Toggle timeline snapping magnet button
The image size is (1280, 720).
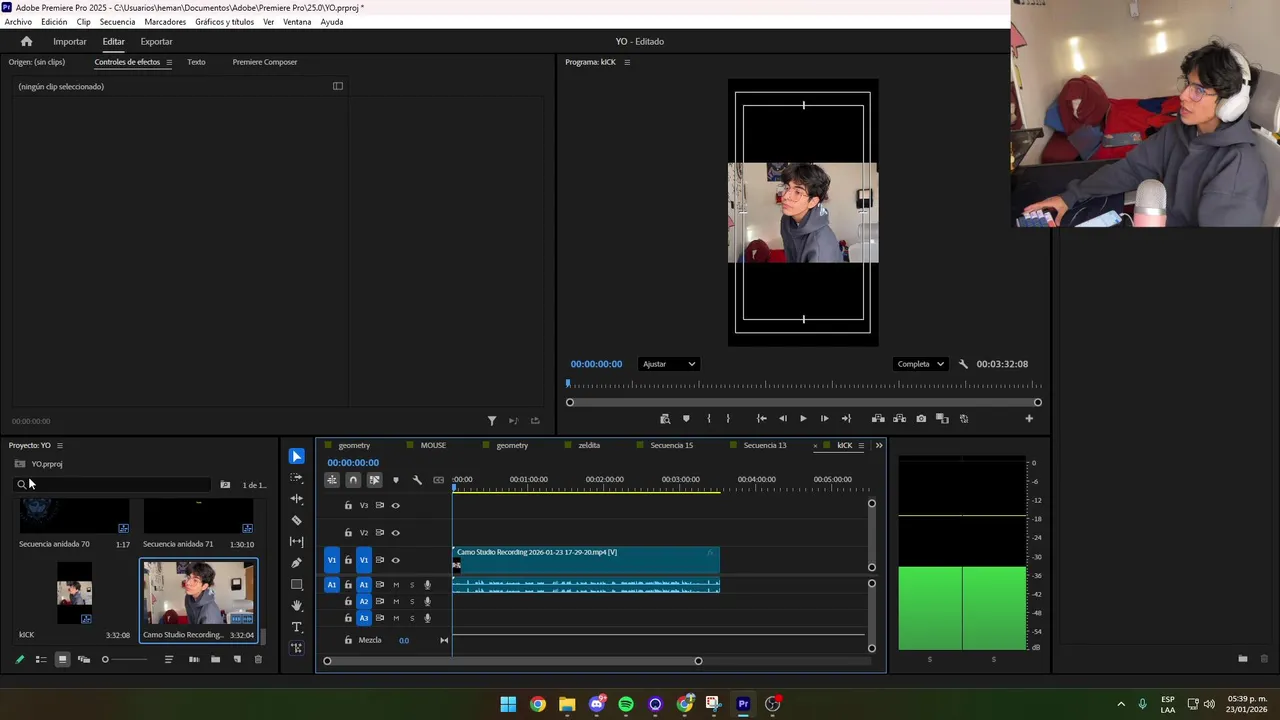[353, 480]
